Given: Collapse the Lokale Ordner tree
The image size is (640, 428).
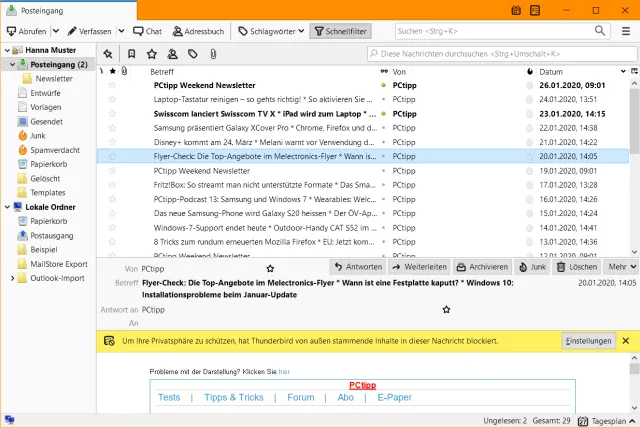Looking at the screenshot, I should (x=7, y=207).
